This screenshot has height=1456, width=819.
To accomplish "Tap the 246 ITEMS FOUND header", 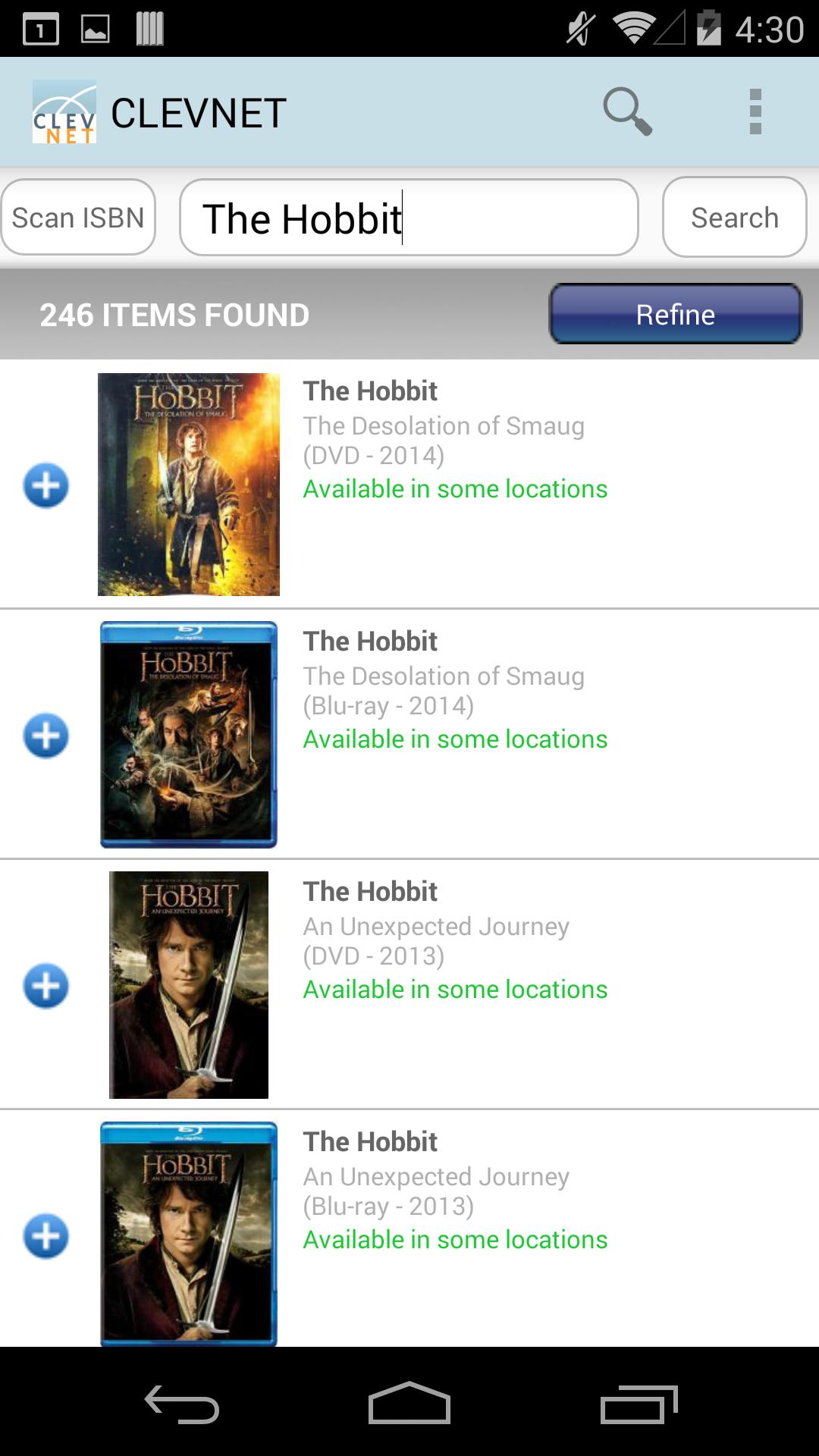I will click(x=174, y=313).
